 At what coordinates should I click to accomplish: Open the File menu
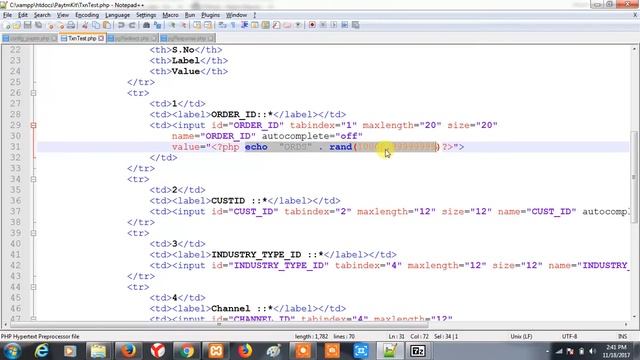click(x=7, y=15)
